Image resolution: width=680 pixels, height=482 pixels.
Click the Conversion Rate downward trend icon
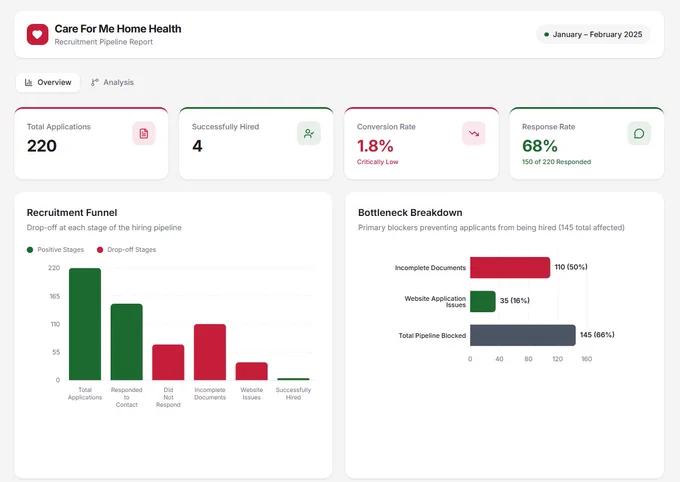pos(474,134)
